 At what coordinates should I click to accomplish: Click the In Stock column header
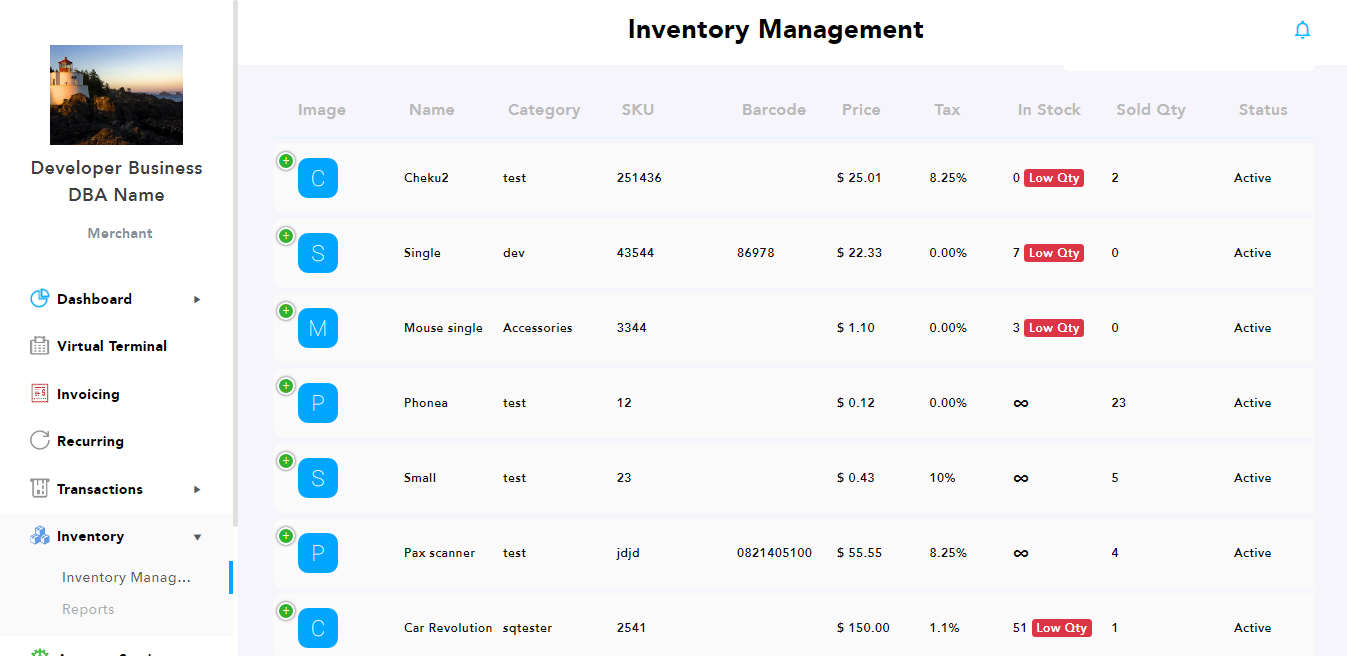1049,110
